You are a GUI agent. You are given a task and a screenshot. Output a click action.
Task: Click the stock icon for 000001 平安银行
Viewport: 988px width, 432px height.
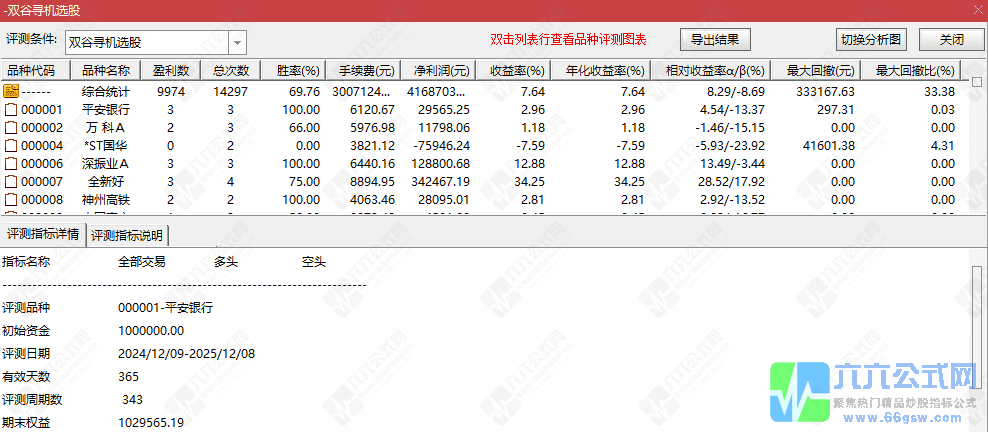pyautogui.click(x=11, y=110)
